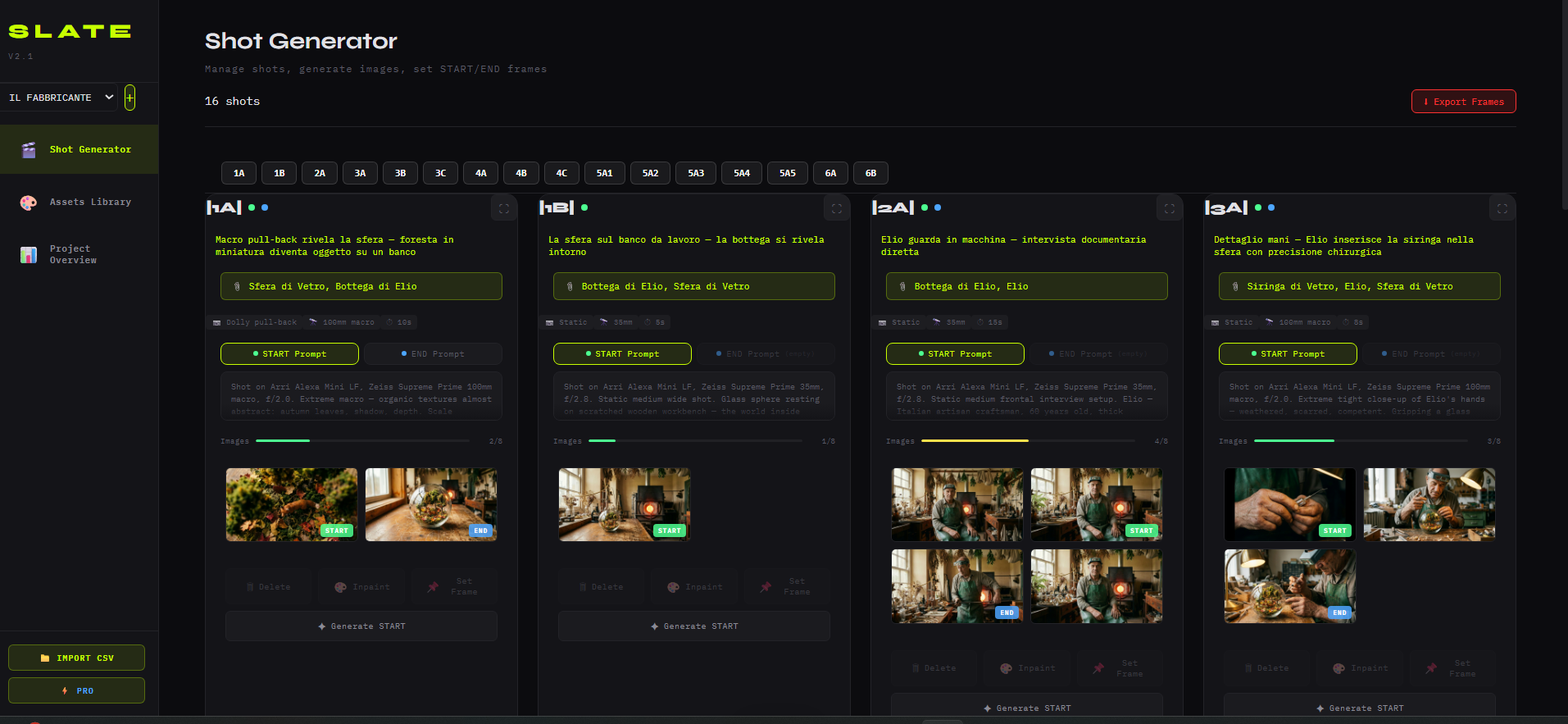Screen dimensions: 1568x724
Task: Jump to shot tab 6A
Action: [x=830, y=173]
